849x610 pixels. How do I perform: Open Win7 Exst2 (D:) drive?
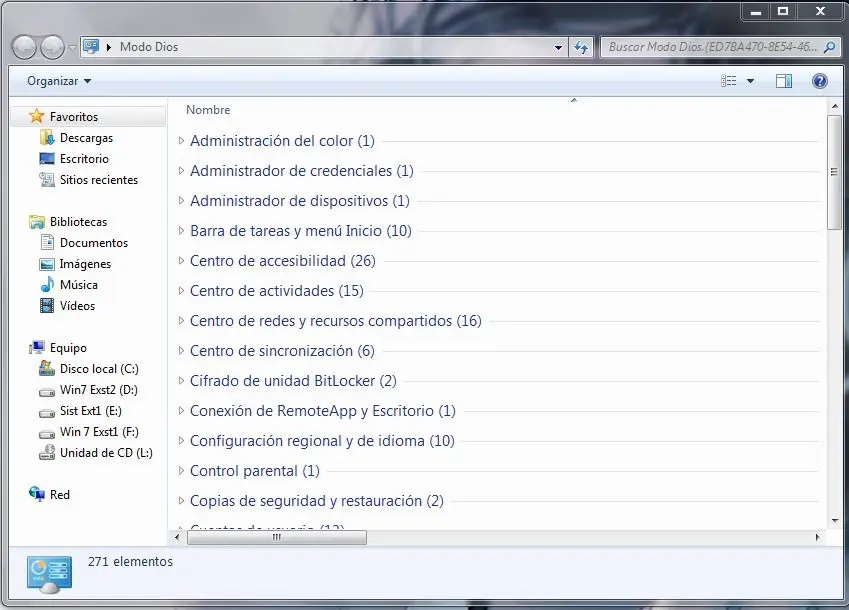tap(99, 390)
